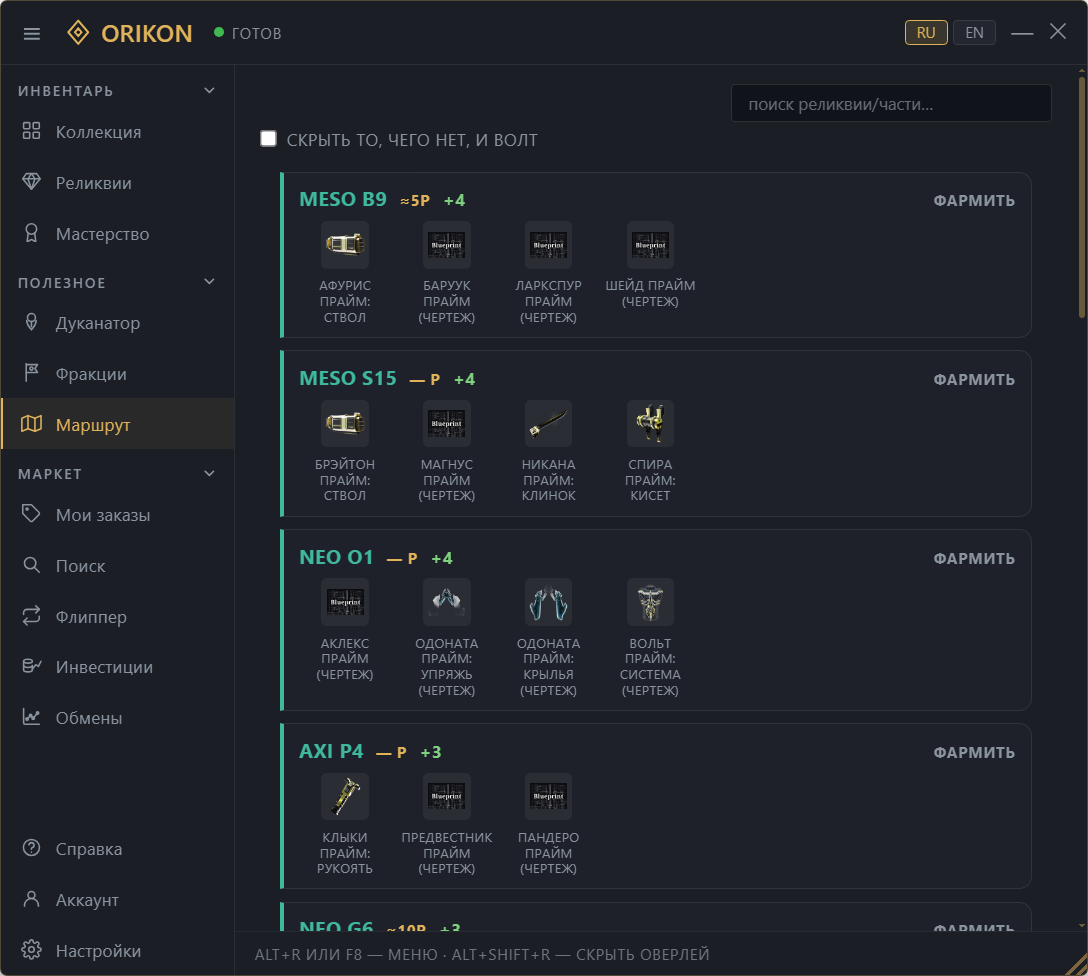
Task: Select the Клыки Прайм рукоять thumbnail
Action: [x=345, y=796]
